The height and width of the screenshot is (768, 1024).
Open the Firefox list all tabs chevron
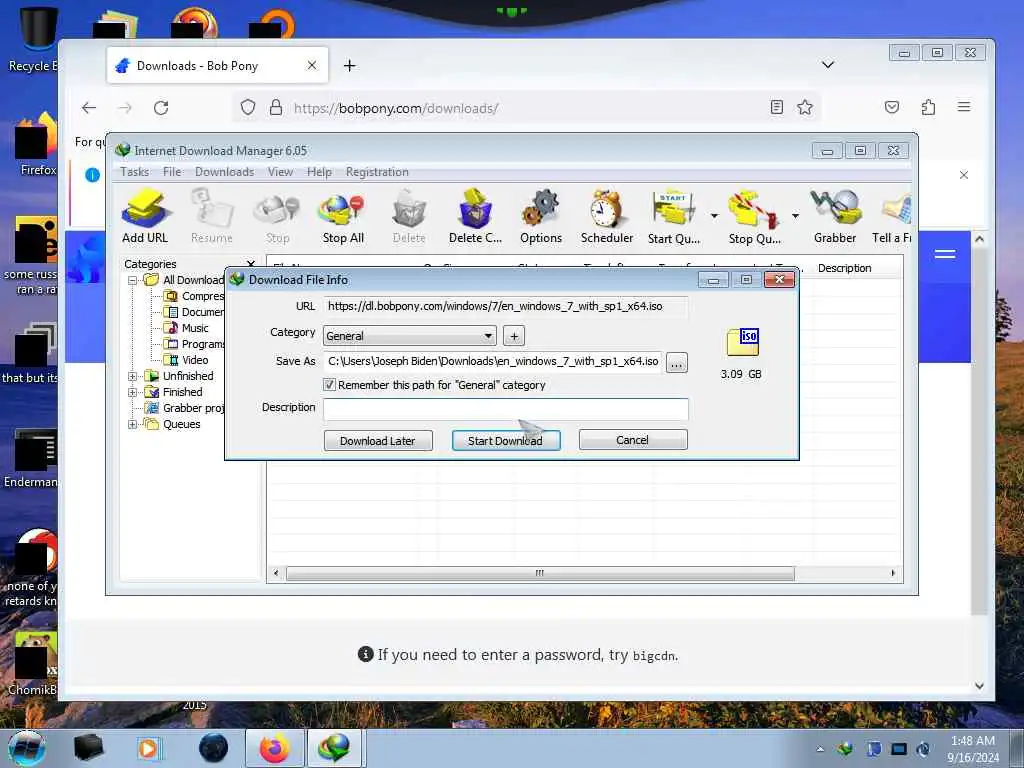(x=827, y=65)
